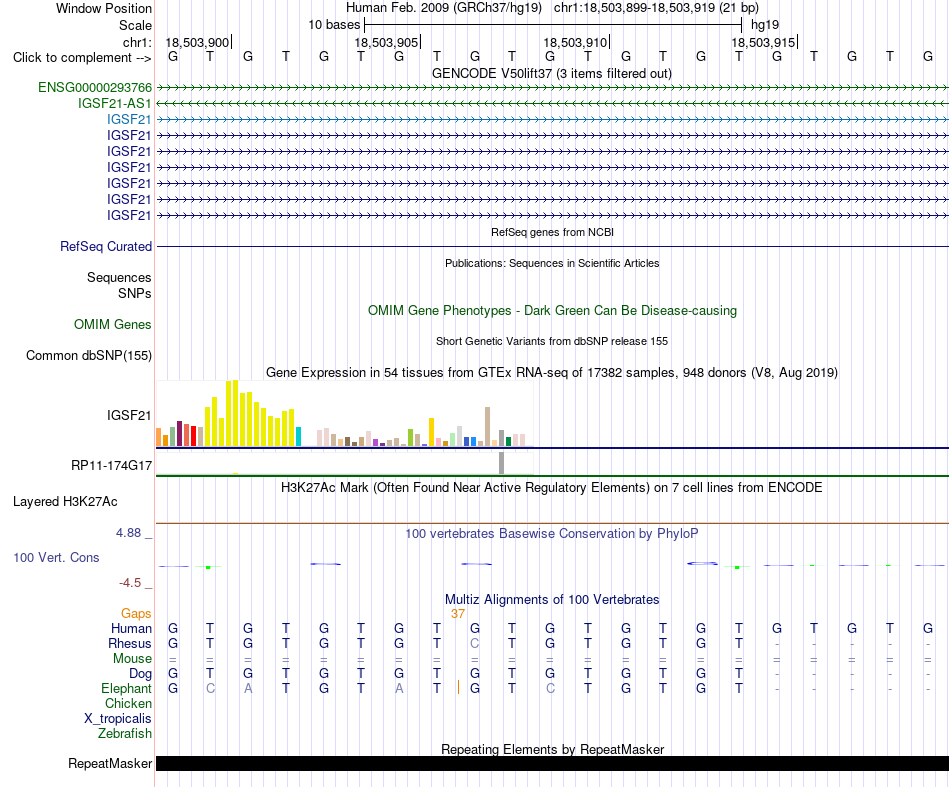Click 'Repeating Elements by RepeatMasker' title

click(x=552, y=749)
